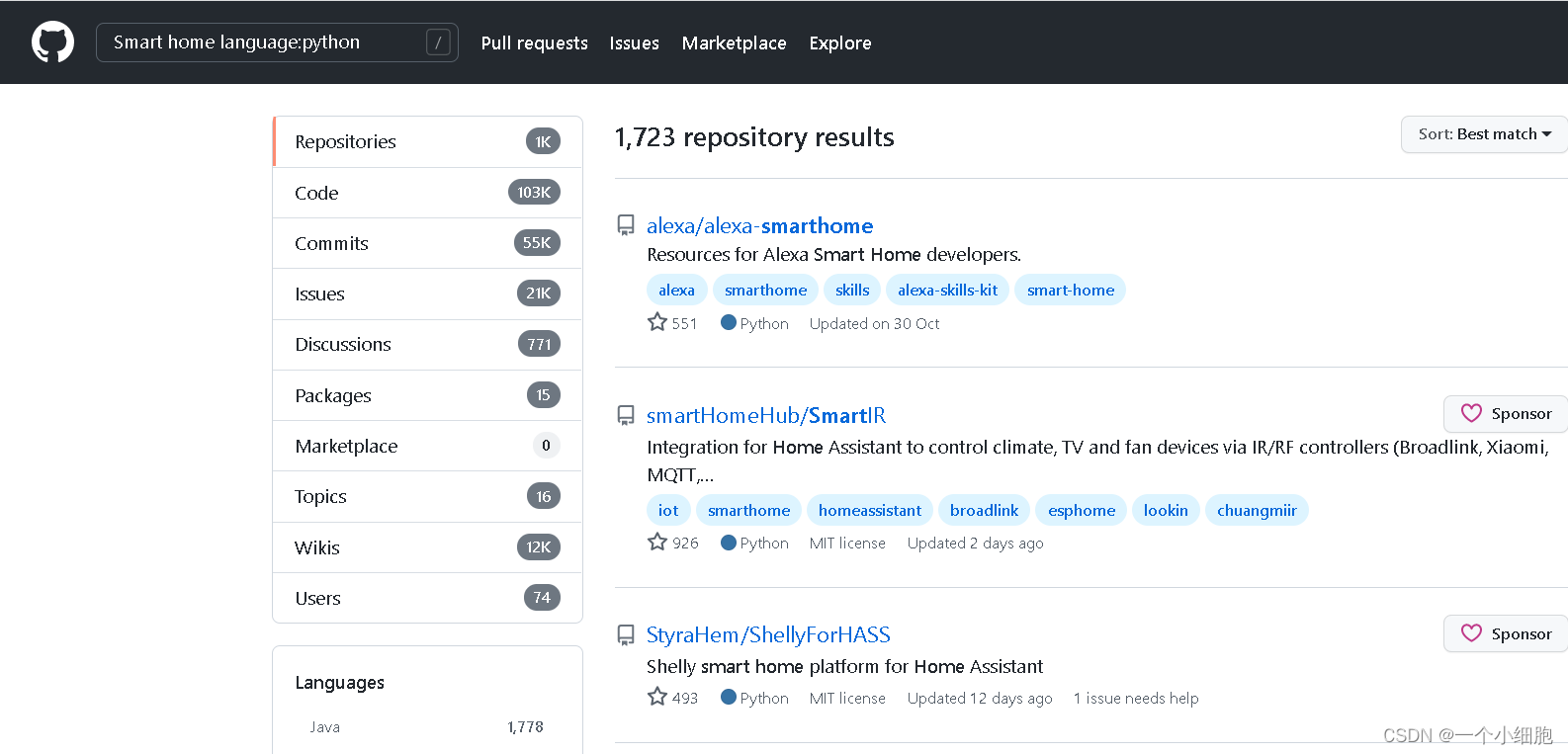The width and height of the screenshot is (1568, 754).
Task: Go to Marketplace in the top navigation
Action: pyautogui.click(x=734, y=43)
